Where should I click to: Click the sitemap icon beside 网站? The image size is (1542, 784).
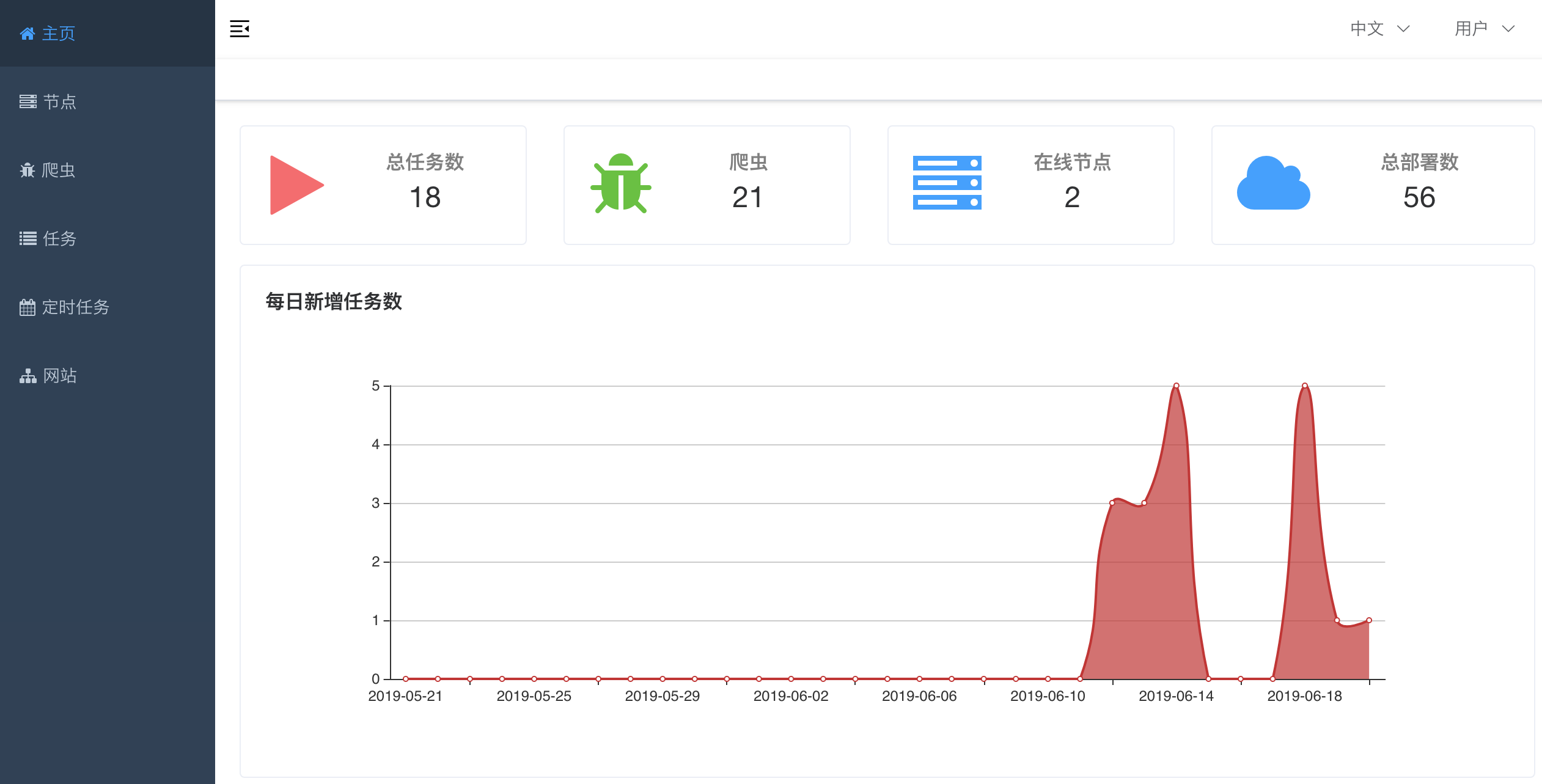tap(28, 375)
